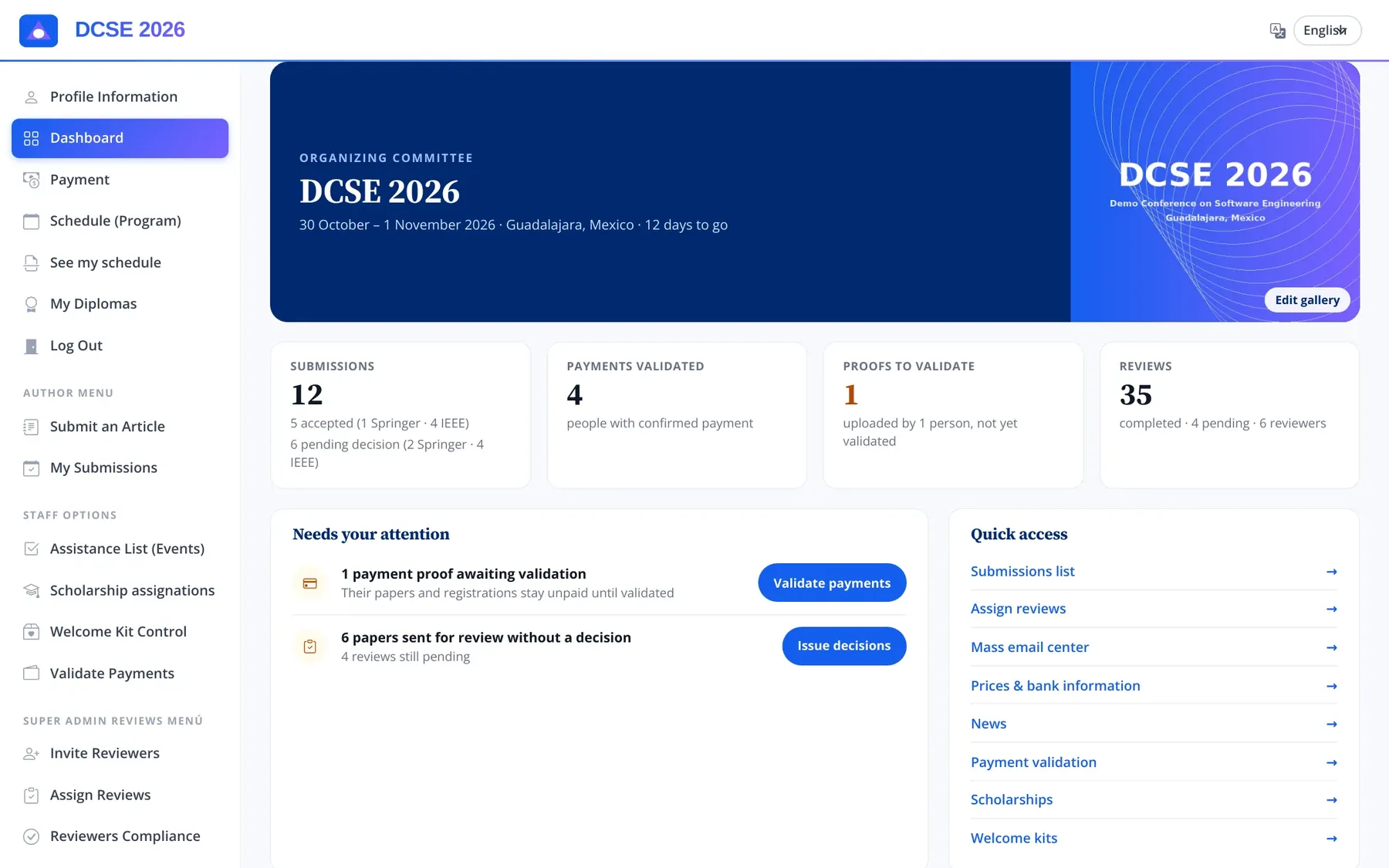1389x868 pixels.
Task: Click the DCSE 2026 banner image
Action: pyautogui.click(x=1215, y=191)
